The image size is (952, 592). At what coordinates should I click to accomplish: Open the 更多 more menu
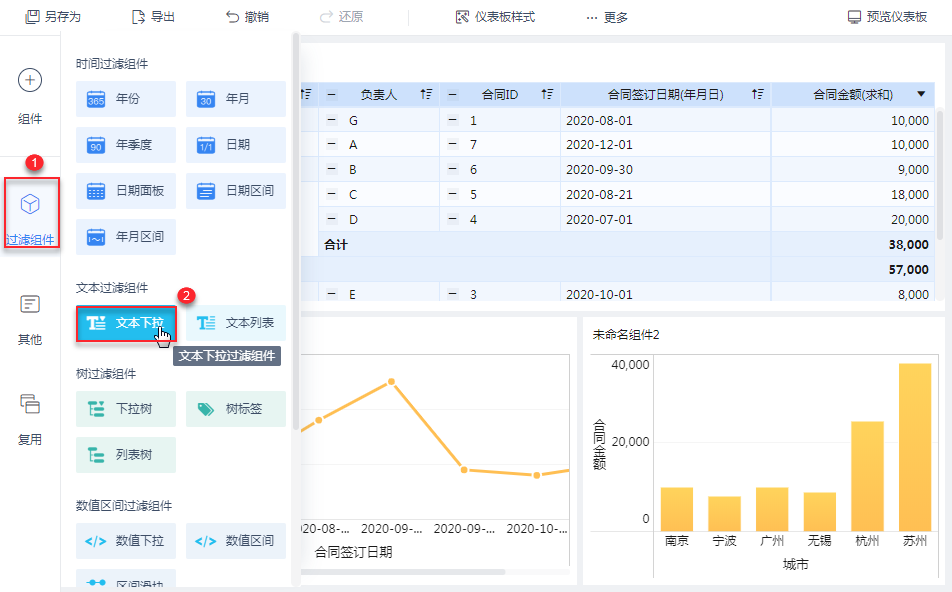[x=607, y=18]
